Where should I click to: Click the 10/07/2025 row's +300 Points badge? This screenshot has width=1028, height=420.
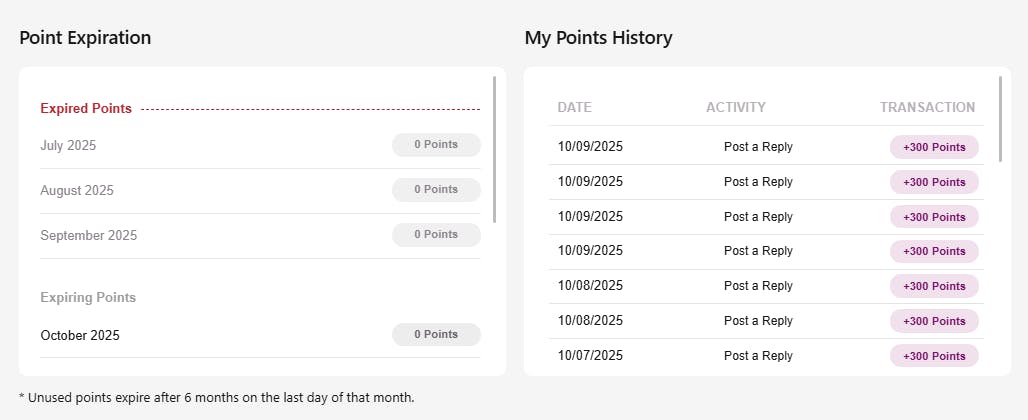point(934,356)
